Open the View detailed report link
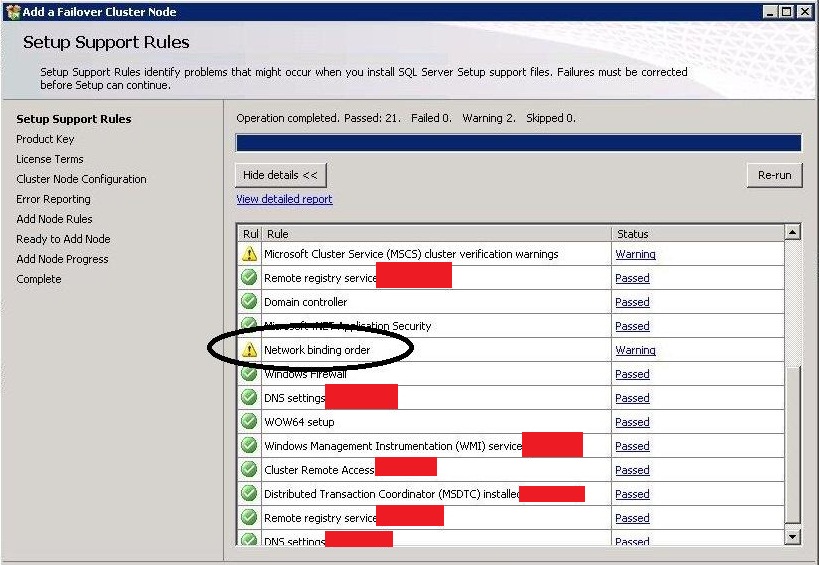This screenshot has width=819, height=565. click(284, 199)
